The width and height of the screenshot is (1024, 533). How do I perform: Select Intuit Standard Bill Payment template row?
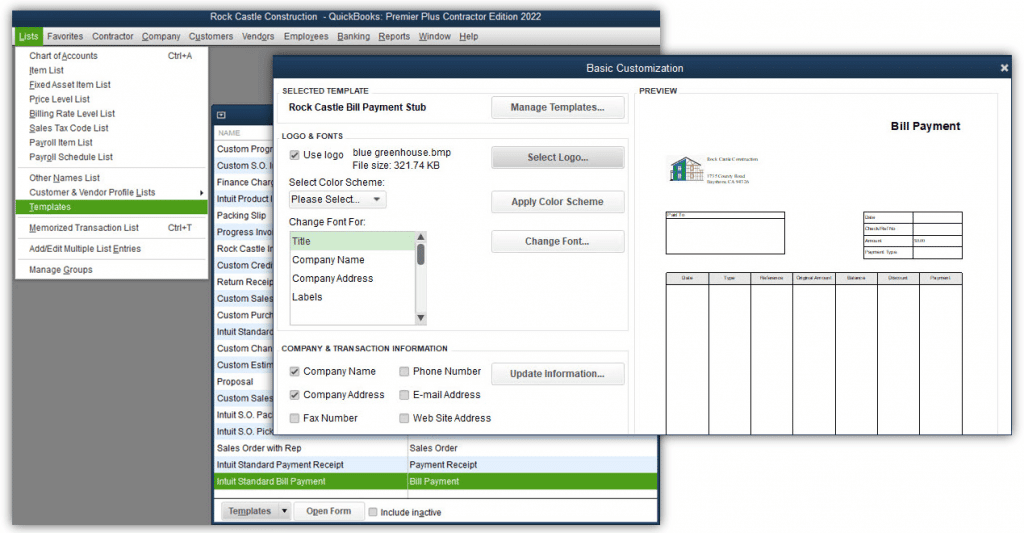coord(435,481)
